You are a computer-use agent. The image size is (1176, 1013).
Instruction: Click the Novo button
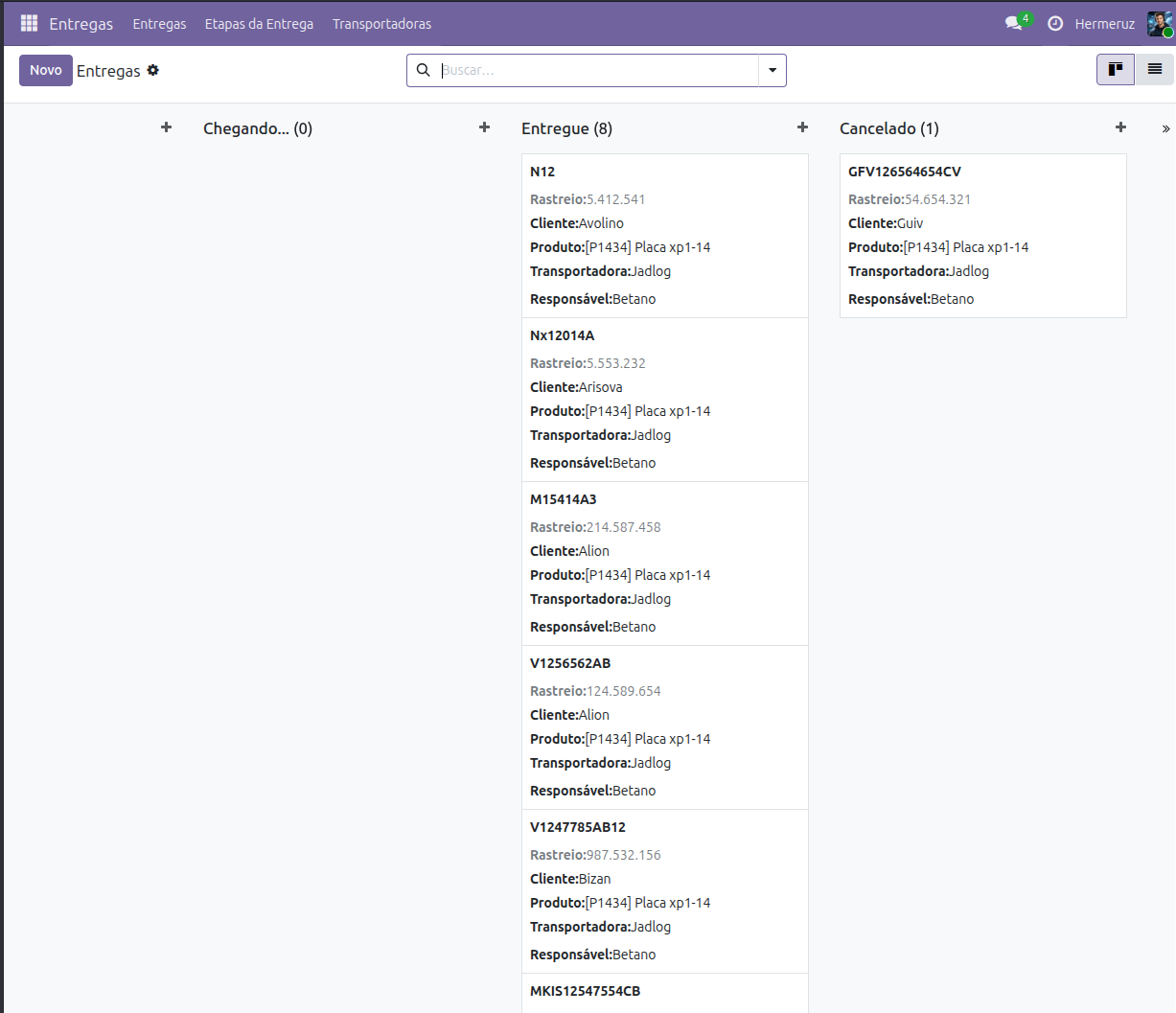point(46,70)
